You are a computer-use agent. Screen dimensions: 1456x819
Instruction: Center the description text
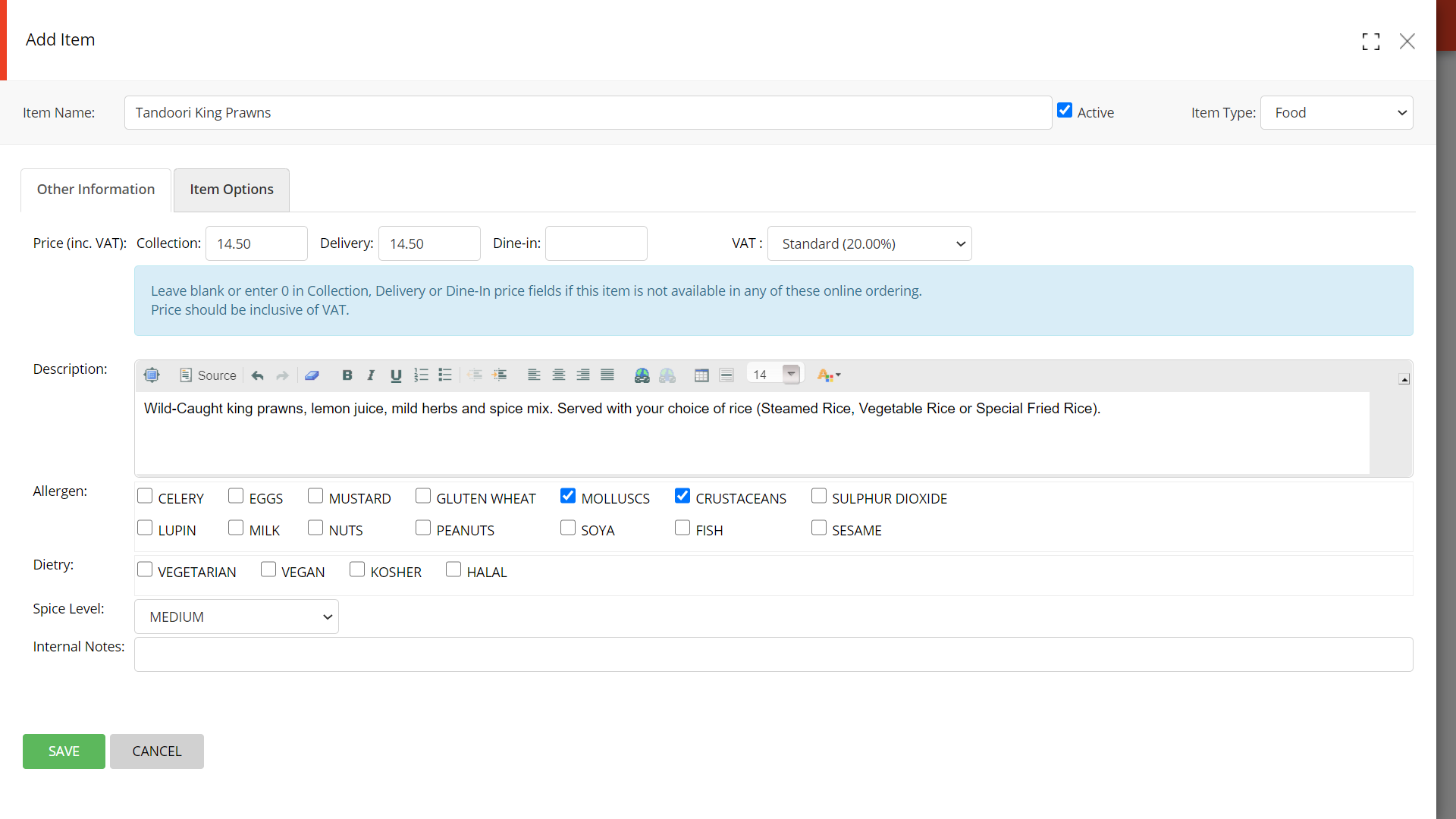pos(559,375)
